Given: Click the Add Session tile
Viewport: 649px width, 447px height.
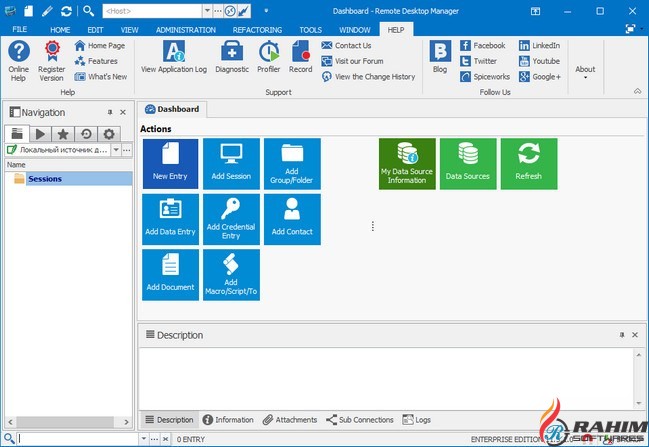Looking at the screenshot, I should pos(231,164).
